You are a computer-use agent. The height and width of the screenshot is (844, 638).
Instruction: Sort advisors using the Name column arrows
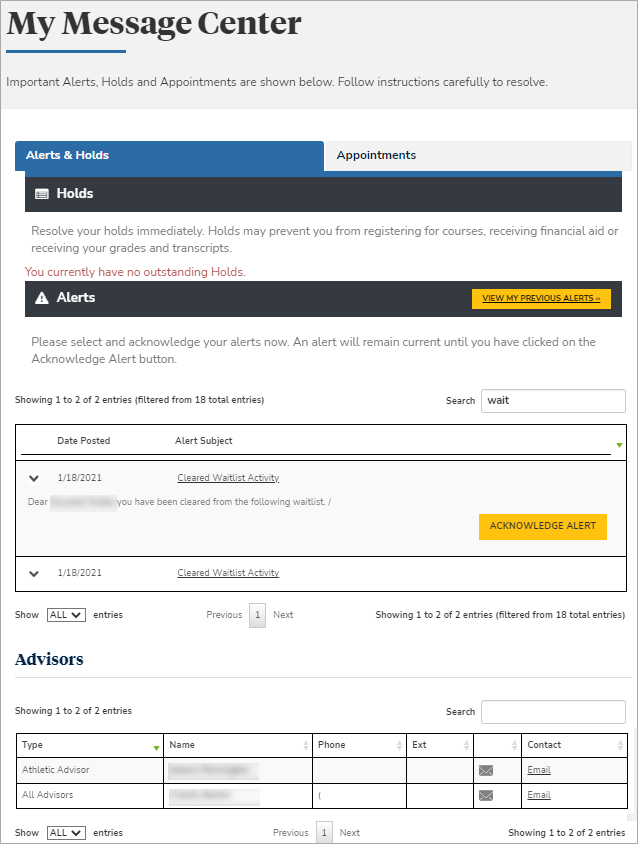click(305, 746)
